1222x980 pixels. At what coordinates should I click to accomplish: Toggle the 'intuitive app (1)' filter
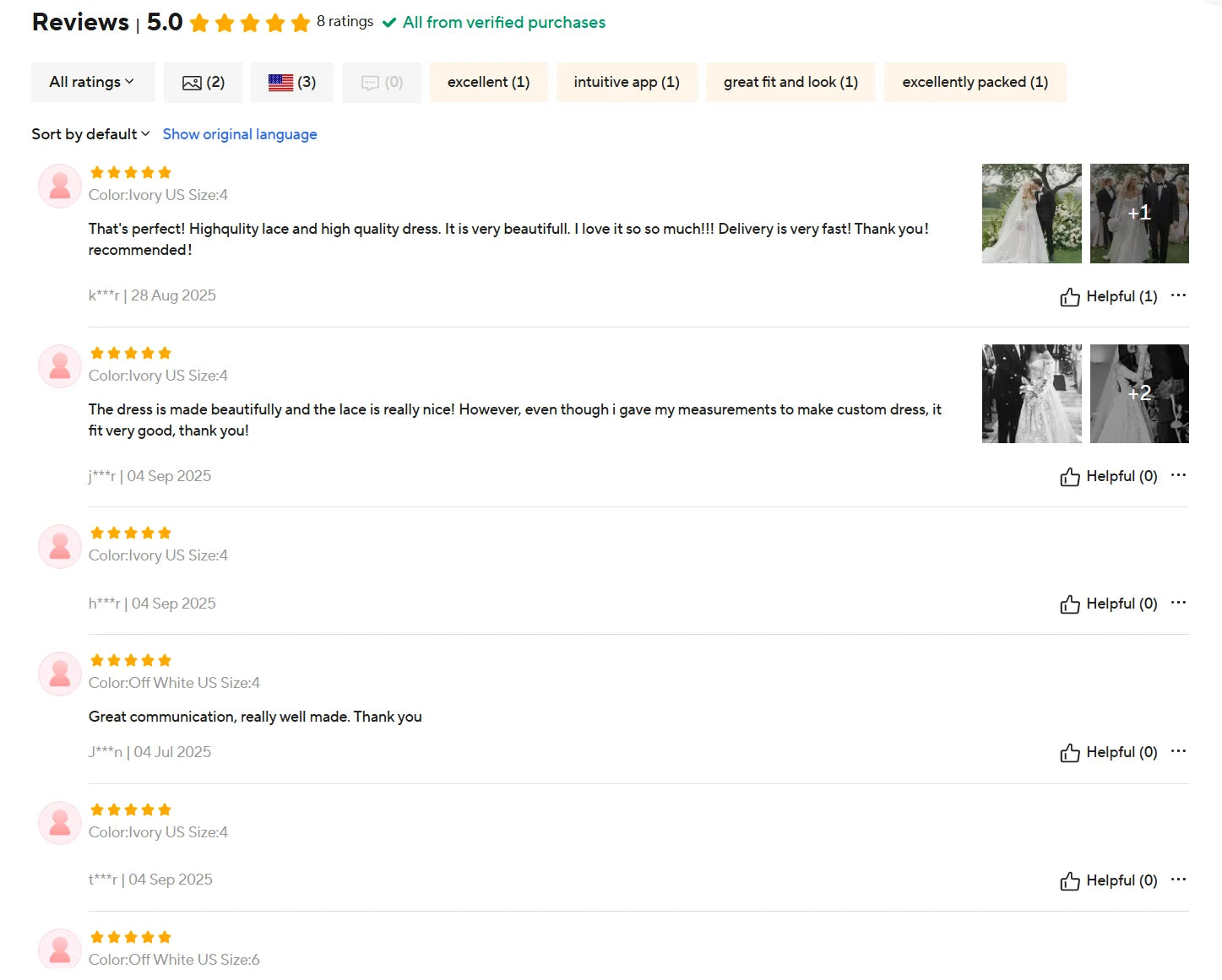626,82
